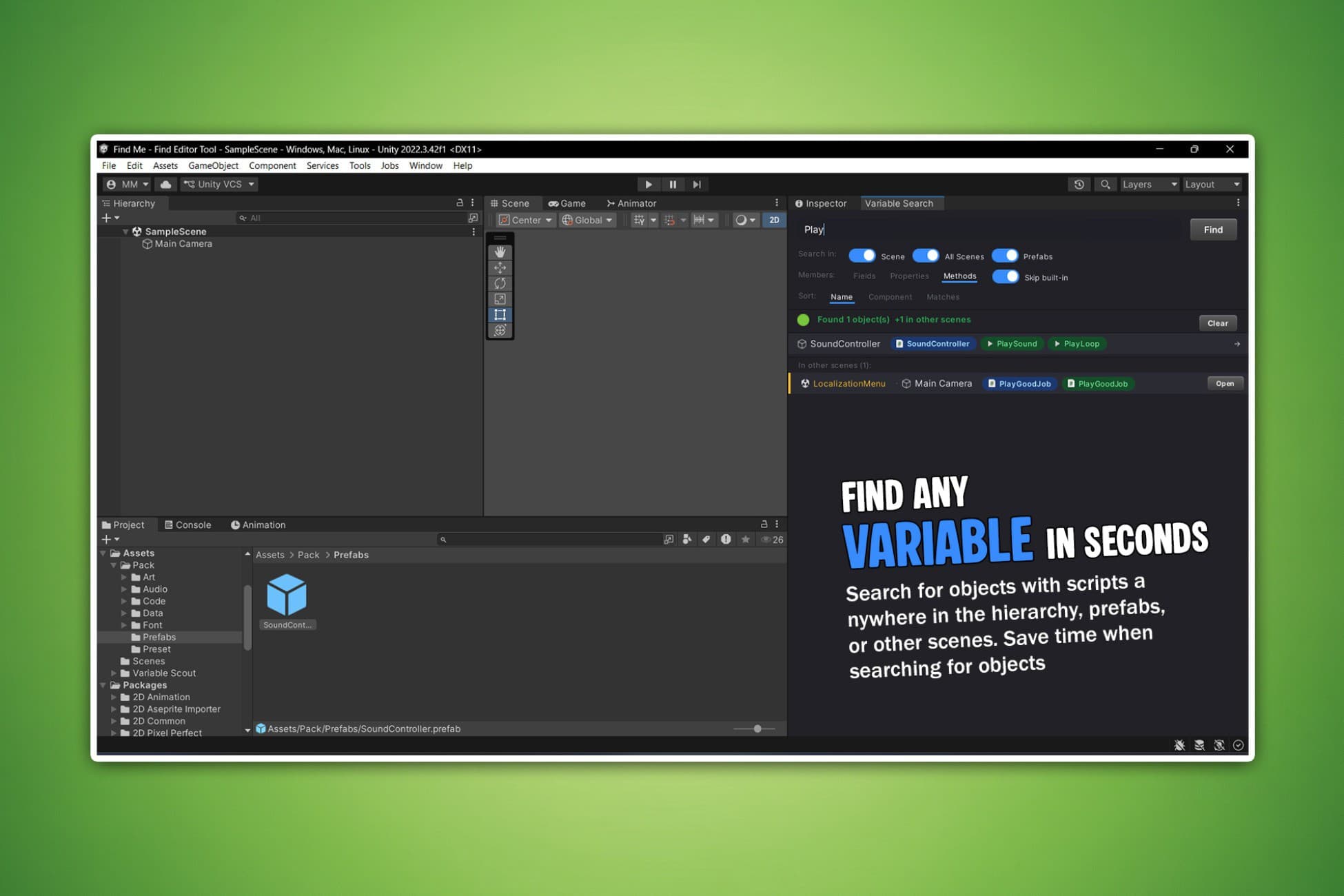Open the global Search magnifier icon
Screen dimensions: 1344x896
[1105, 184]
